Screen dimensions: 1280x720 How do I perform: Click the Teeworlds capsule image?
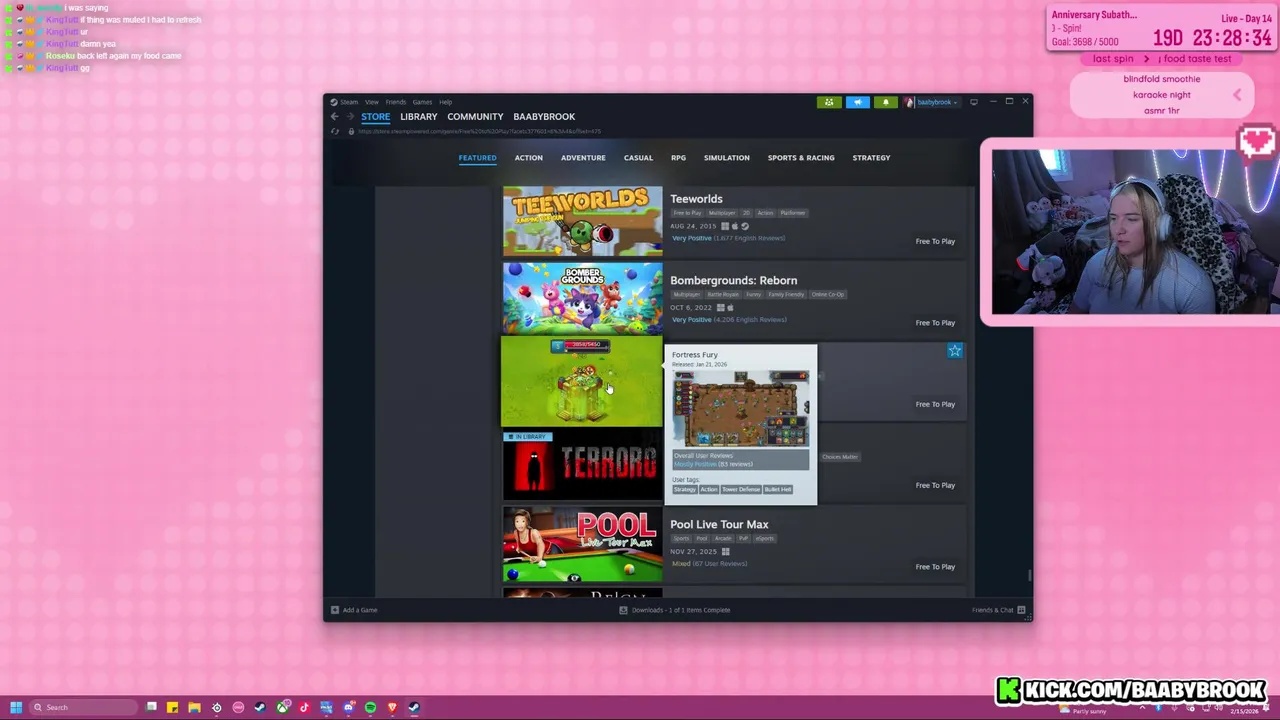582,221
